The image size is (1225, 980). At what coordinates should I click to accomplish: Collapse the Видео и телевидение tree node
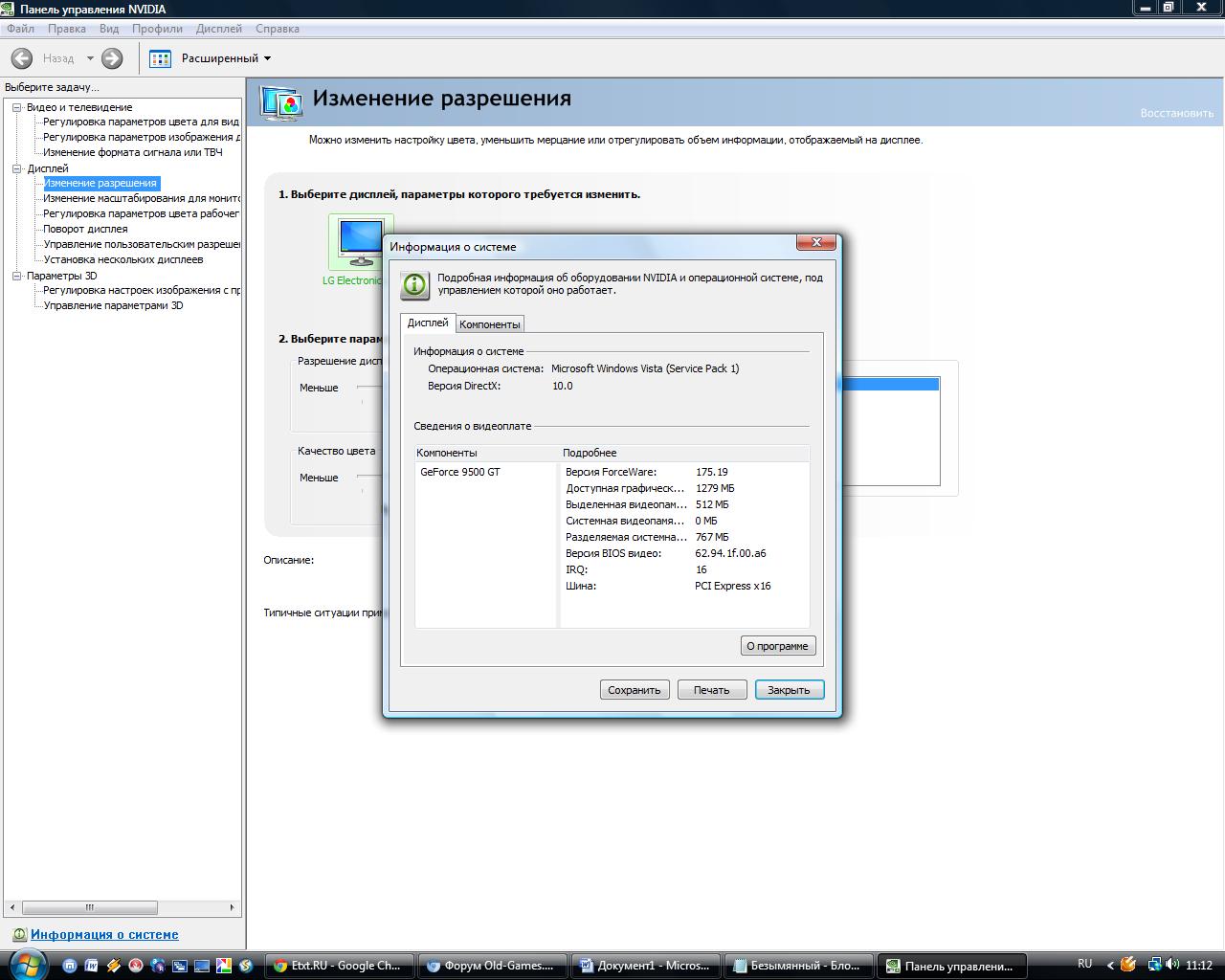pos(16,107)
